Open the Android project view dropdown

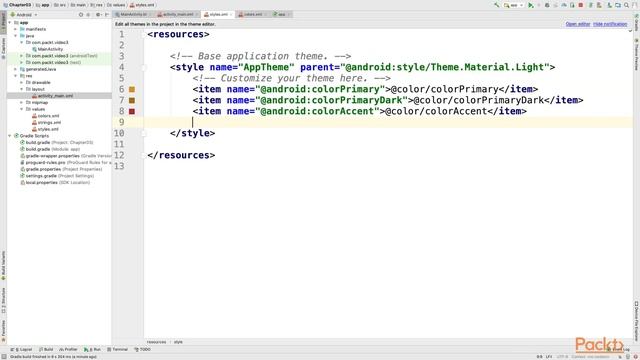[24, 15]
